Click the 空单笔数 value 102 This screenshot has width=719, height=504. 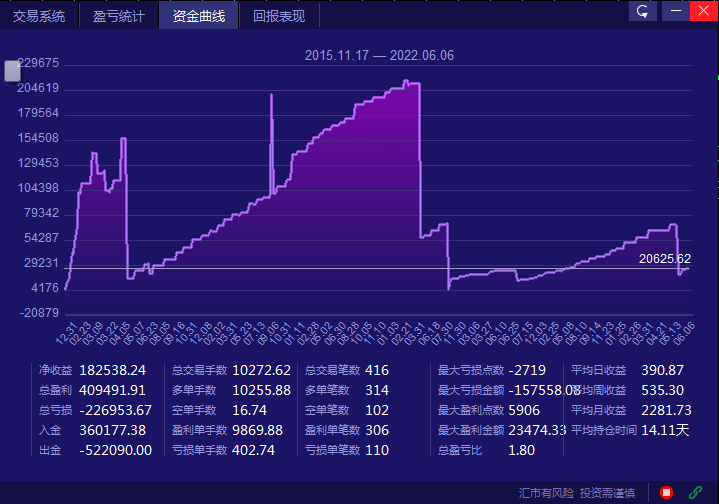pyautogui.click(x=377, y=410)
